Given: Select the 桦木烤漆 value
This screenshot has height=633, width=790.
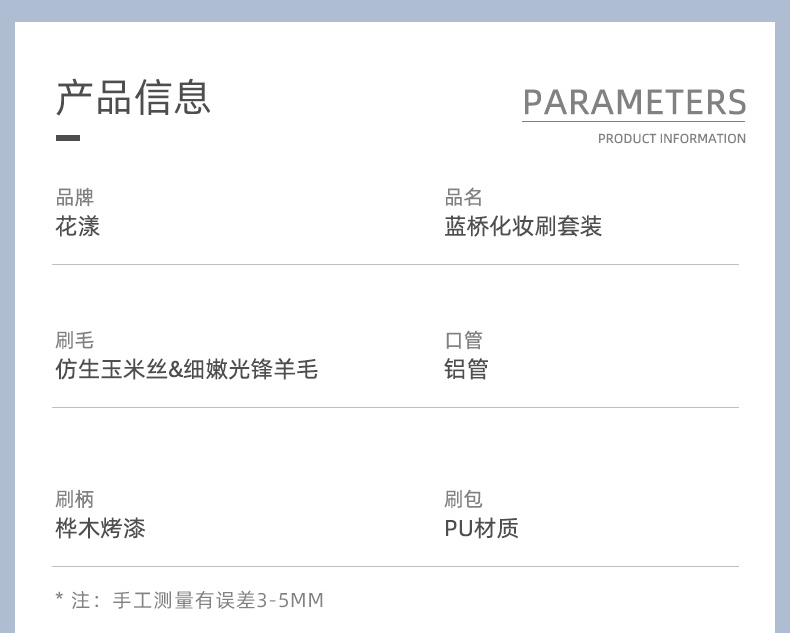Looking at the screenshot, I should click(x=100, y=528).
